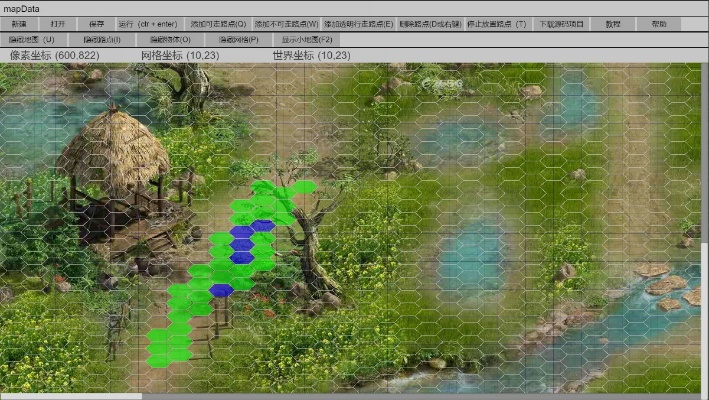Select 添加透明行走路点(E) tool
The width and height of the screenshot is (709, 400).
pyautogui.click(x=359, y=23)
